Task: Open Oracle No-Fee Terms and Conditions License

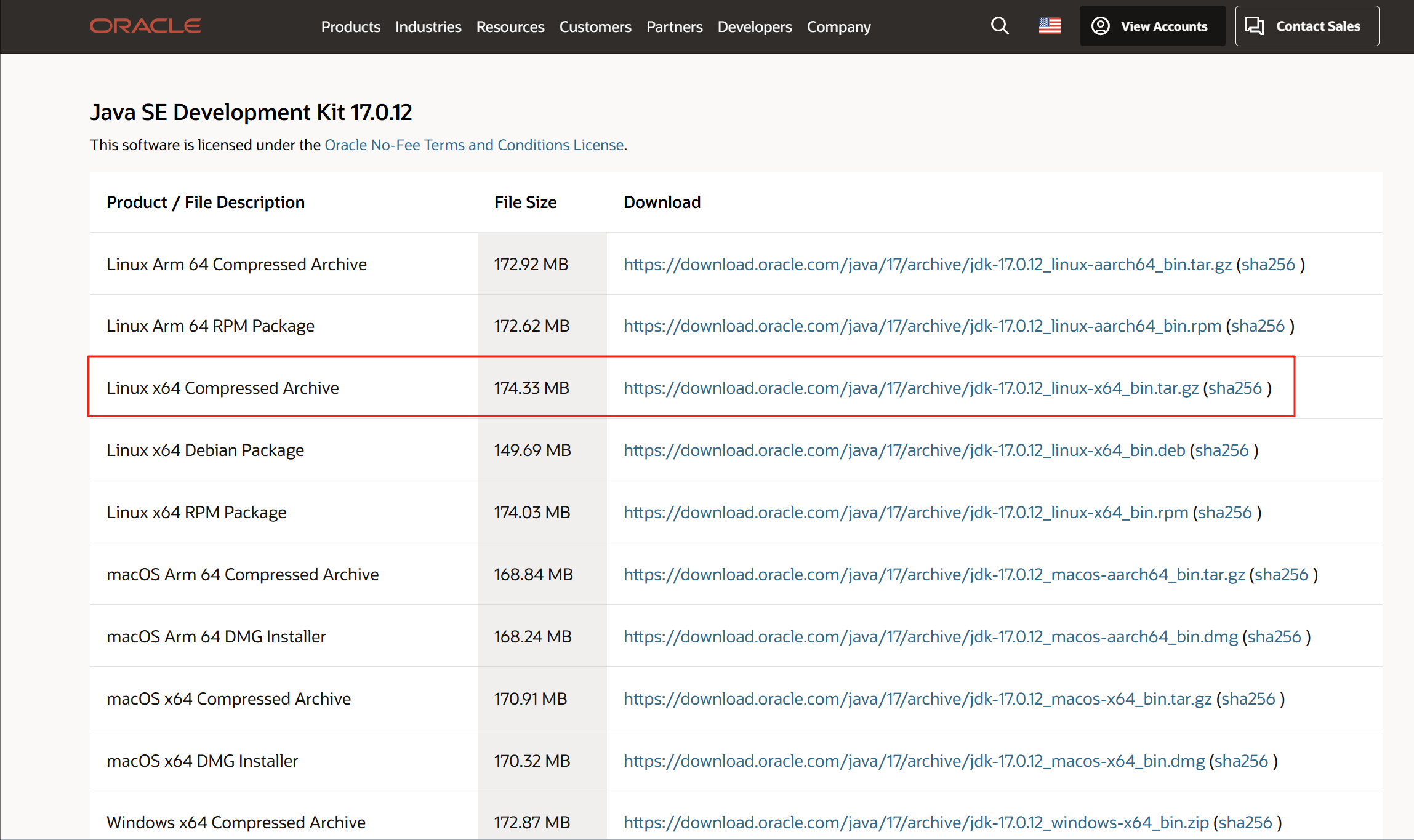Action: coord(474,145)
